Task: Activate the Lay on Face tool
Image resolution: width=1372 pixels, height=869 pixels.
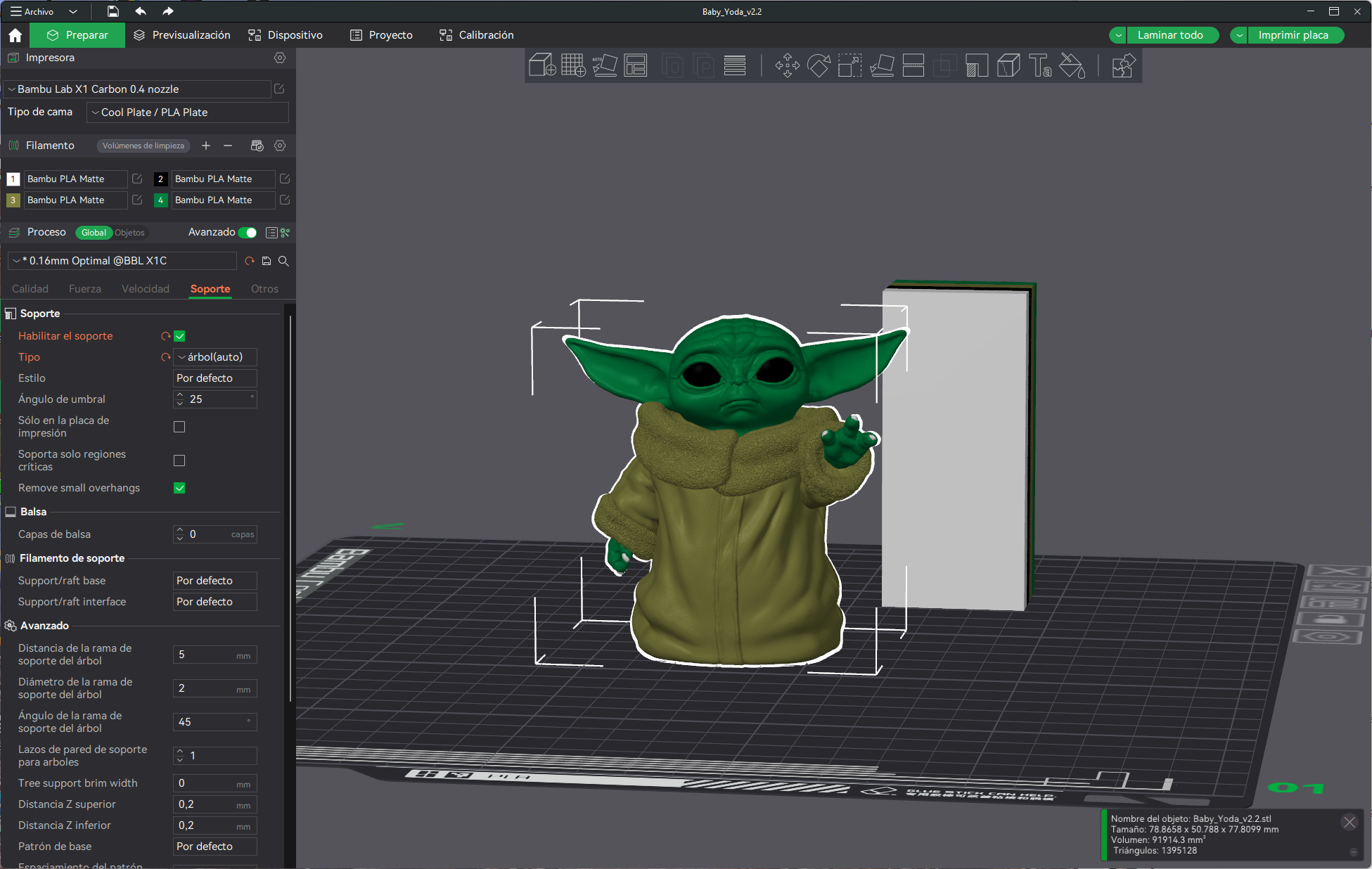Action: 882,65
